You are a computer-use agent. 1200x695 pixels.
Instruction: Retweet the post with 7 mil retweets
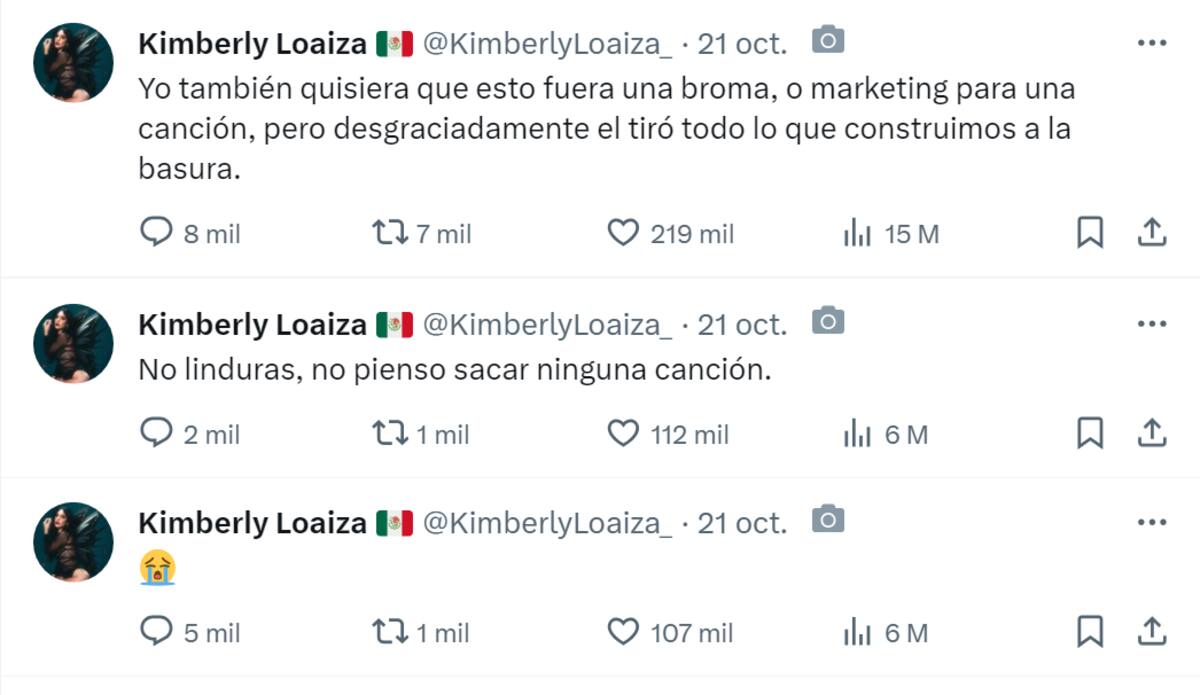coord(389,234)
